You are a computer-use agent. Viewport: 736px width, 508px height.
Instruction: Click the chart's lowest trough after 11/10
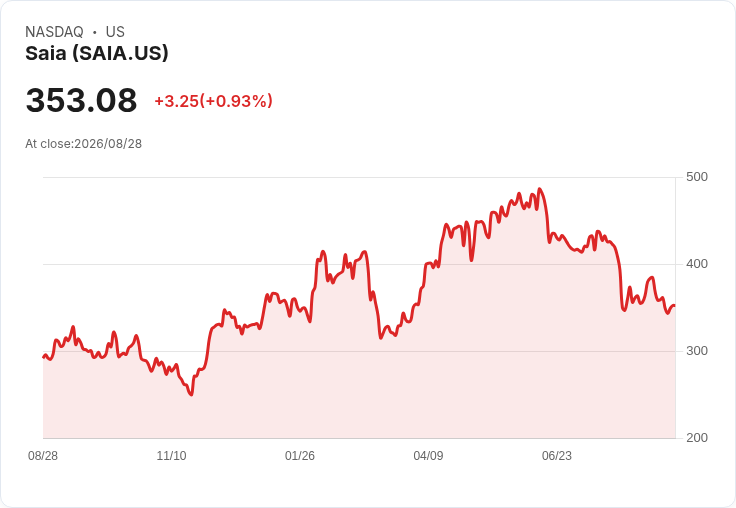coord(191,394)
